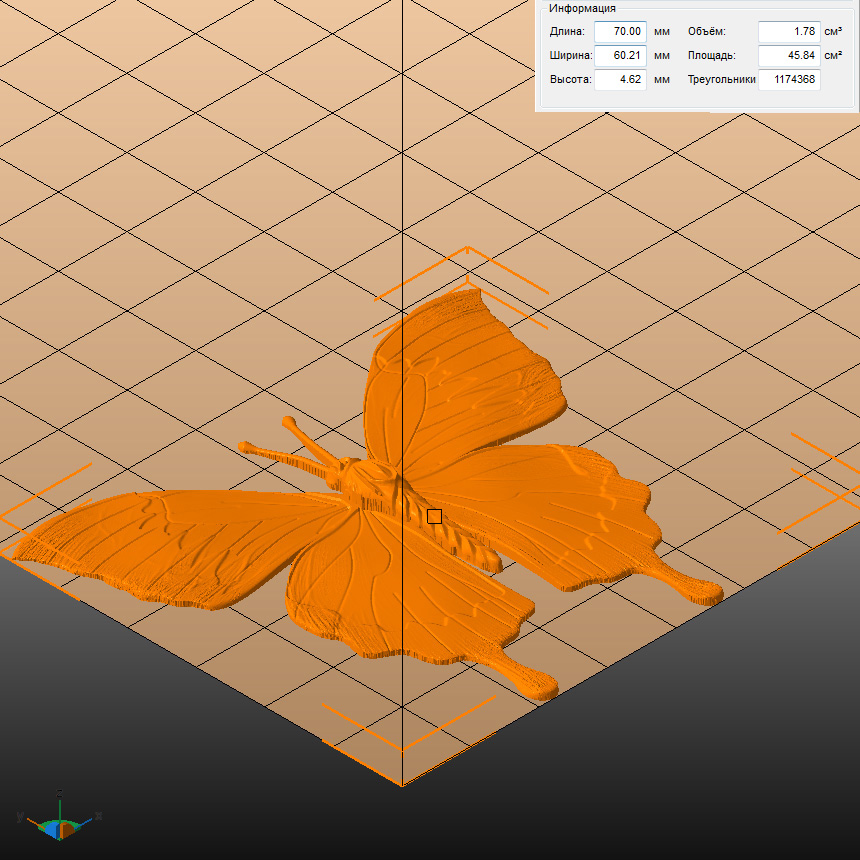Click the Треугольники label text
Screen dimensions: 860x860
pos(721,80)
